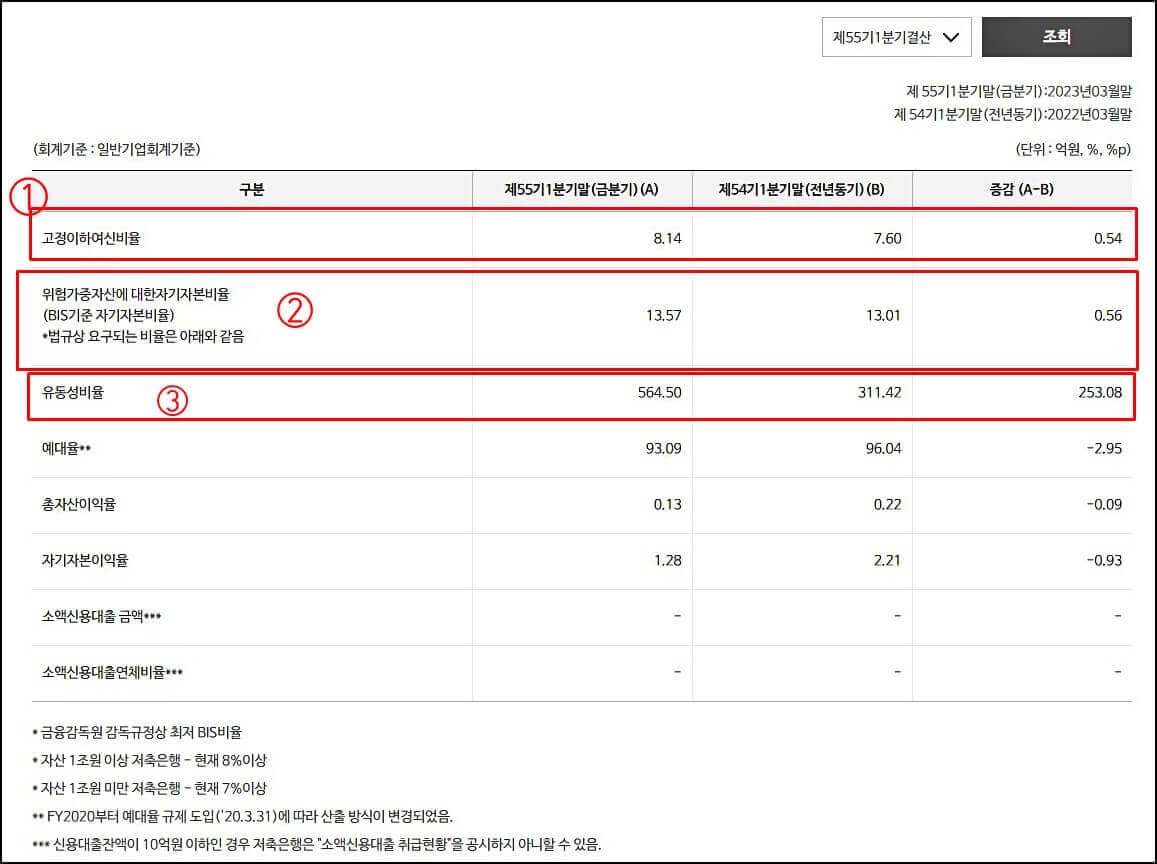Screen dimensions: 1157x864
Task: Click the value 0.22
Action: (887, 505)
